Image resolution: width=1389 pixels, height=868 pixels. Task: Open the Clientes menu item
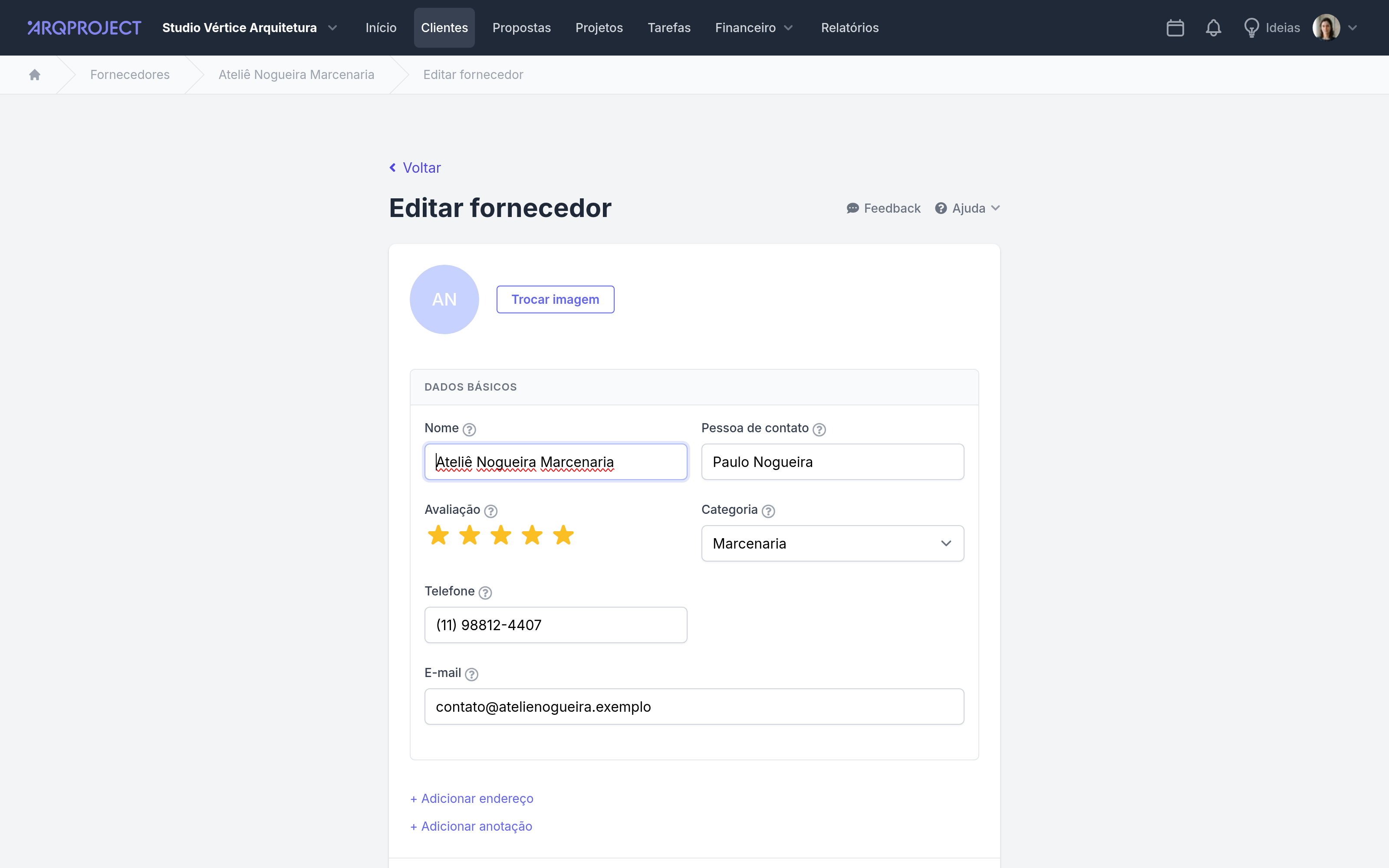pos(444,27)
